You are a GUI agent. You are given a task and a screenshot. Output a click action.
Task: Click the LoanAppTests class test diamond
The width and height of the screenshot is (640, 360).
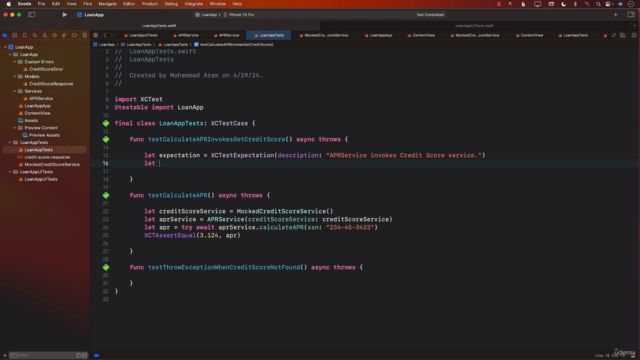[106, 123]
